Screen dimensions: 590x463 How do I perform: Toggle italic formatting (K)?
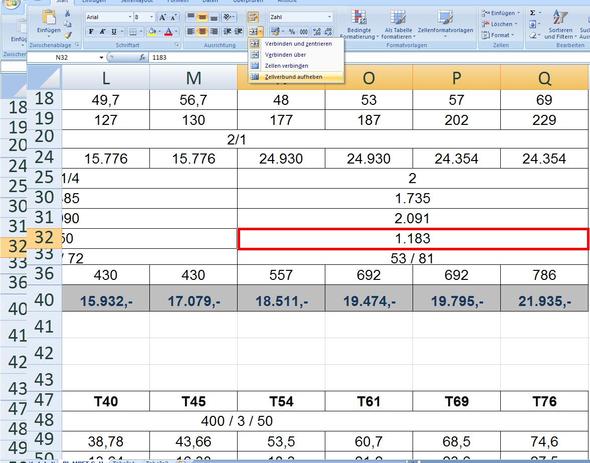coord(102,32)
